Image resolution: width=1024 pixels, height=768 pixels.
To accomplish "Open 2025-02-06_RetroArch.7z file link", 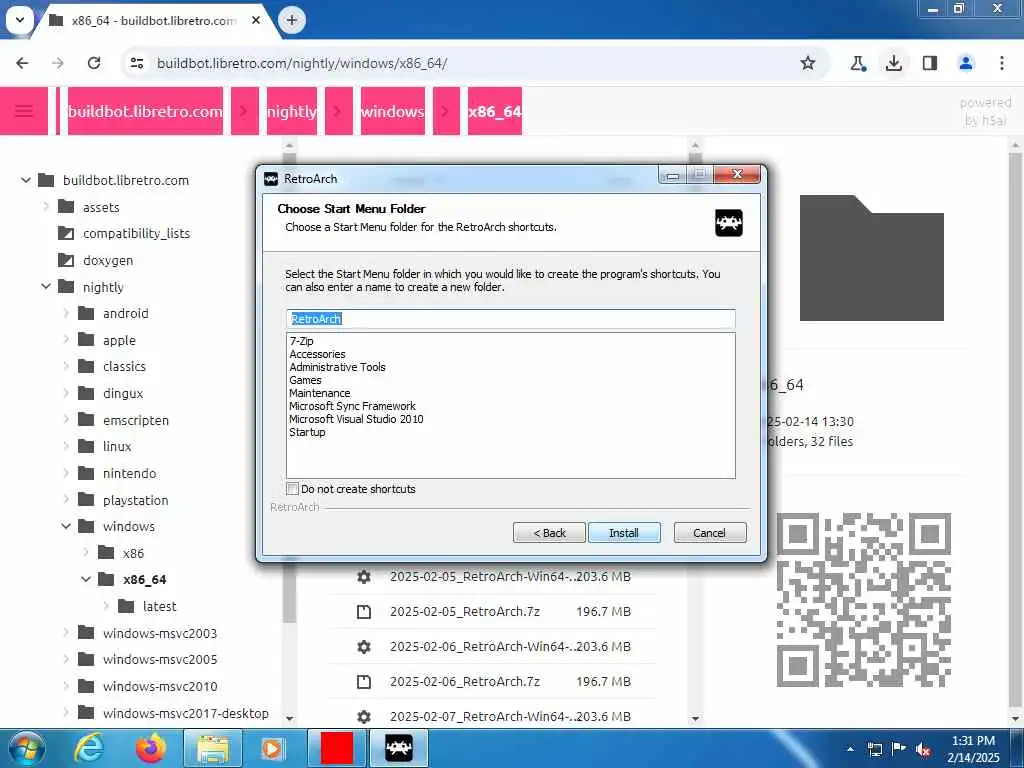I will coord(465,682).
